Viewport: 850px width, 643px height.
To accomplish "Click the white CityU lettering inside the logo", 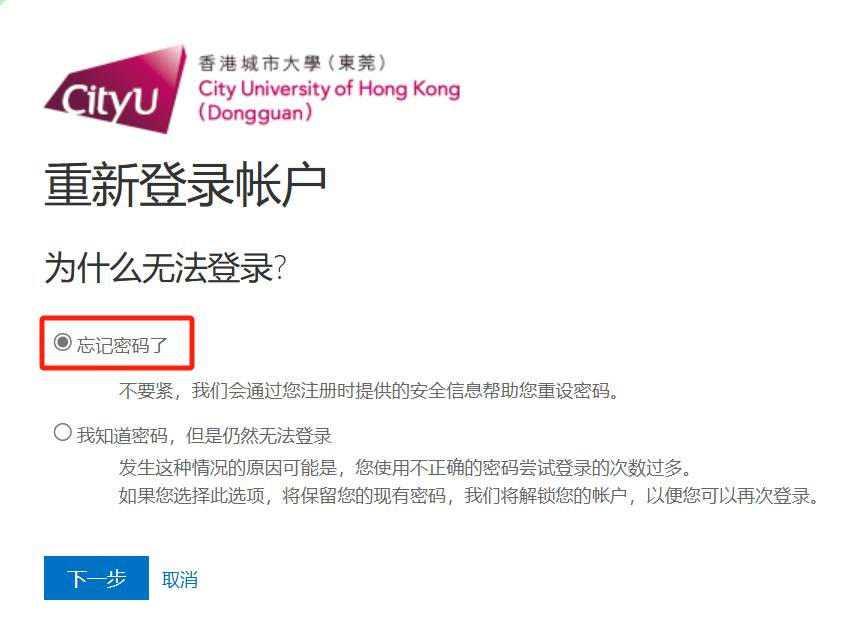I will click(110, 101).
